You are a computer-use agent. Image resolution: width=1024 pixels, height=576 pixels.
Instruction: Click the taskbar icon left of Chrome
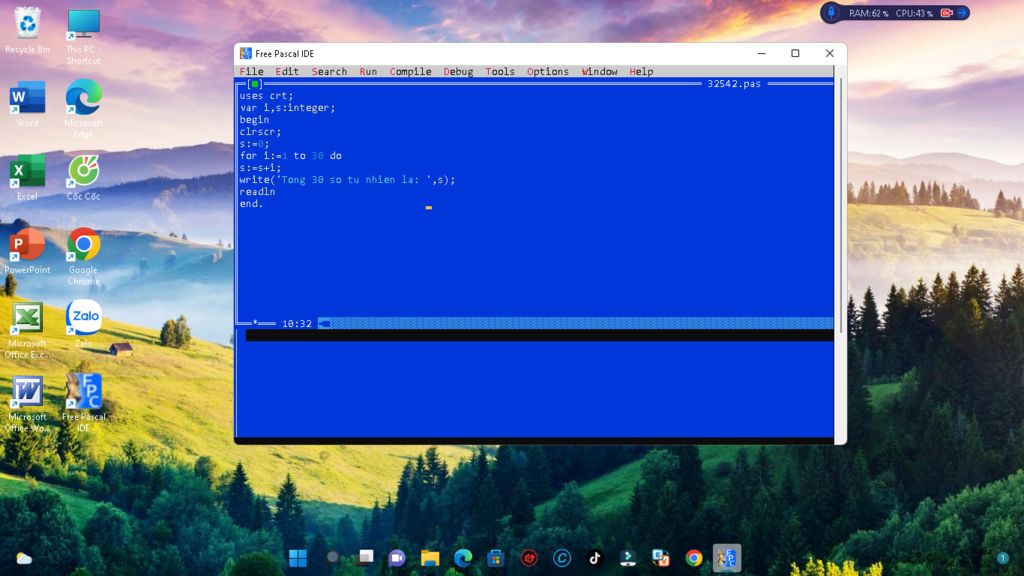click(661, 558)
